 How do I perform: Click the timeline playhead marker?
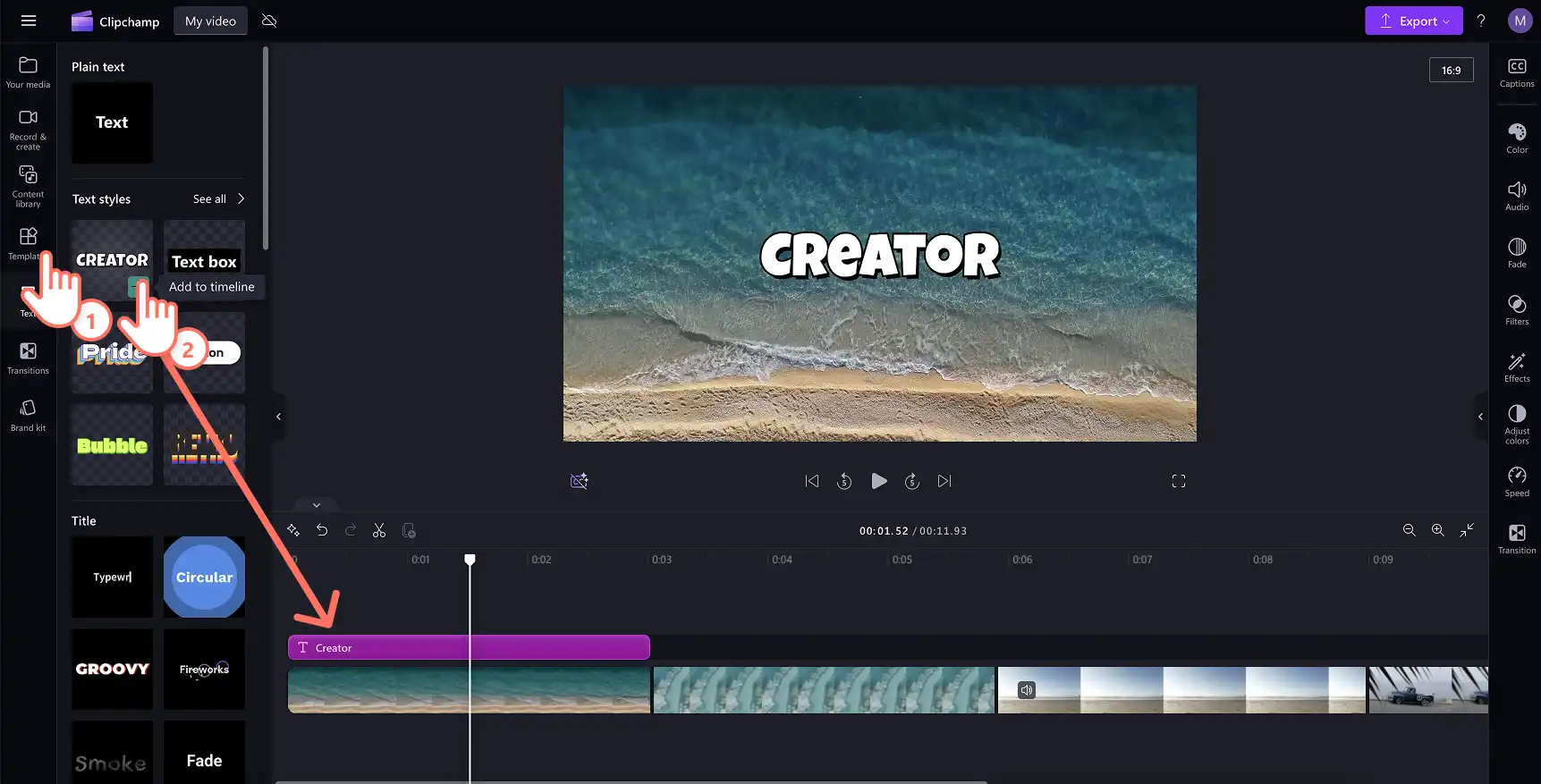[x=470, y=560]
